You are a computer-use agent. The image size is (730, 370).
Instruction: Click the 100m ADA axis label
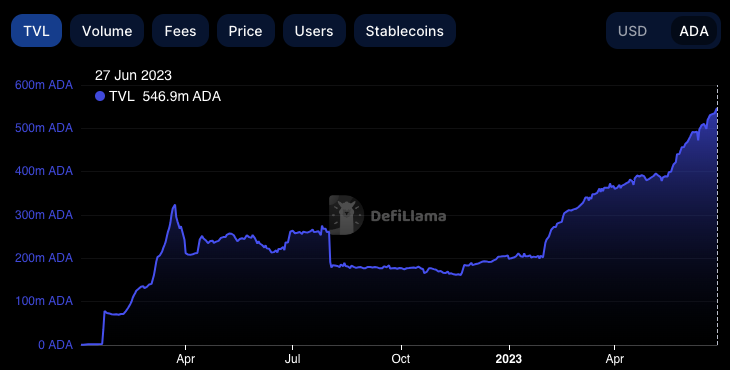tap(44, 301)
